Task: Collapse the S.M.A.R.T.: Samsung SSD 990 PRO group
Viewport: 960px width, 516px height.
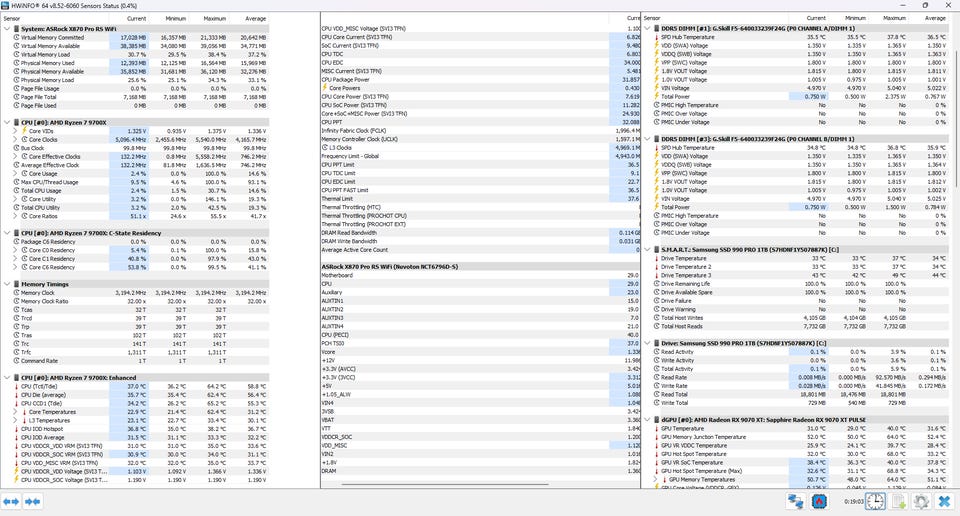Action: click(647, 250)
